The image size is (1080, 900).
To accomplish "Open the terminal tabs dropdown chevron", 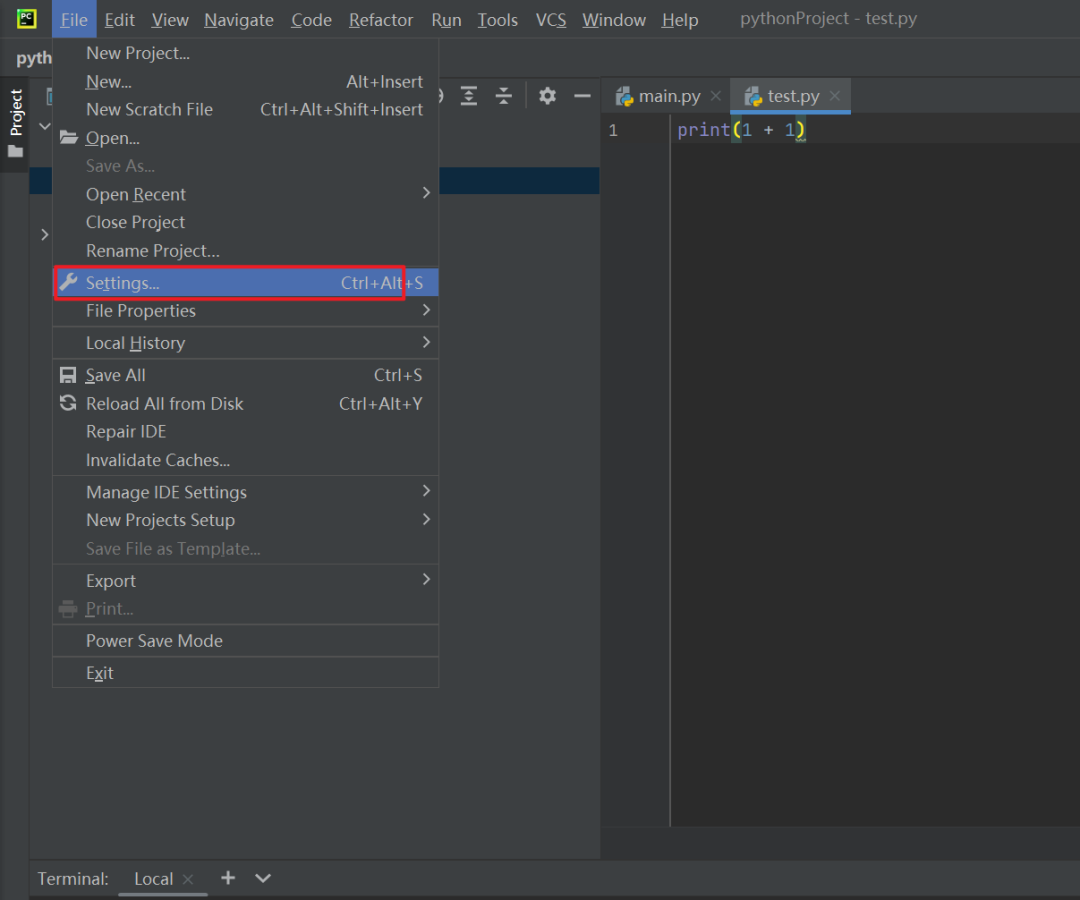I will point(263,878).
